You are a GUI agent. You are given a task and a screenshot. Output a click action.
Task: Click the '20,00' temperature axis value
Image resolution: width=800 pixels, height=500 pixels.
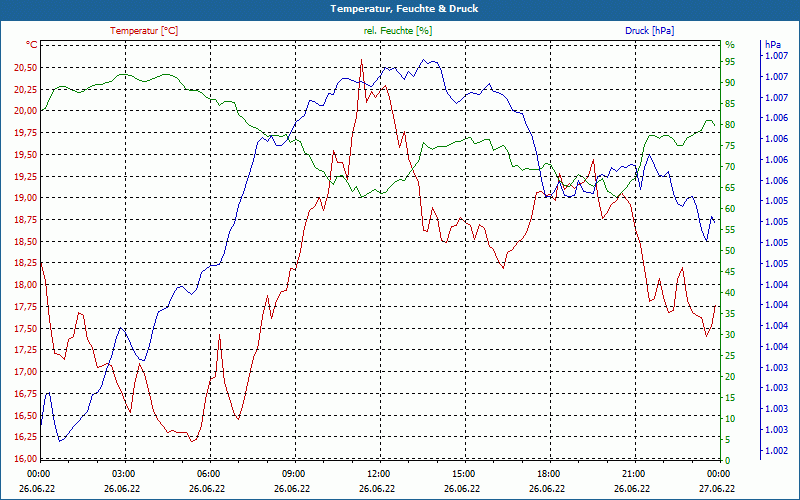(25, 111)
